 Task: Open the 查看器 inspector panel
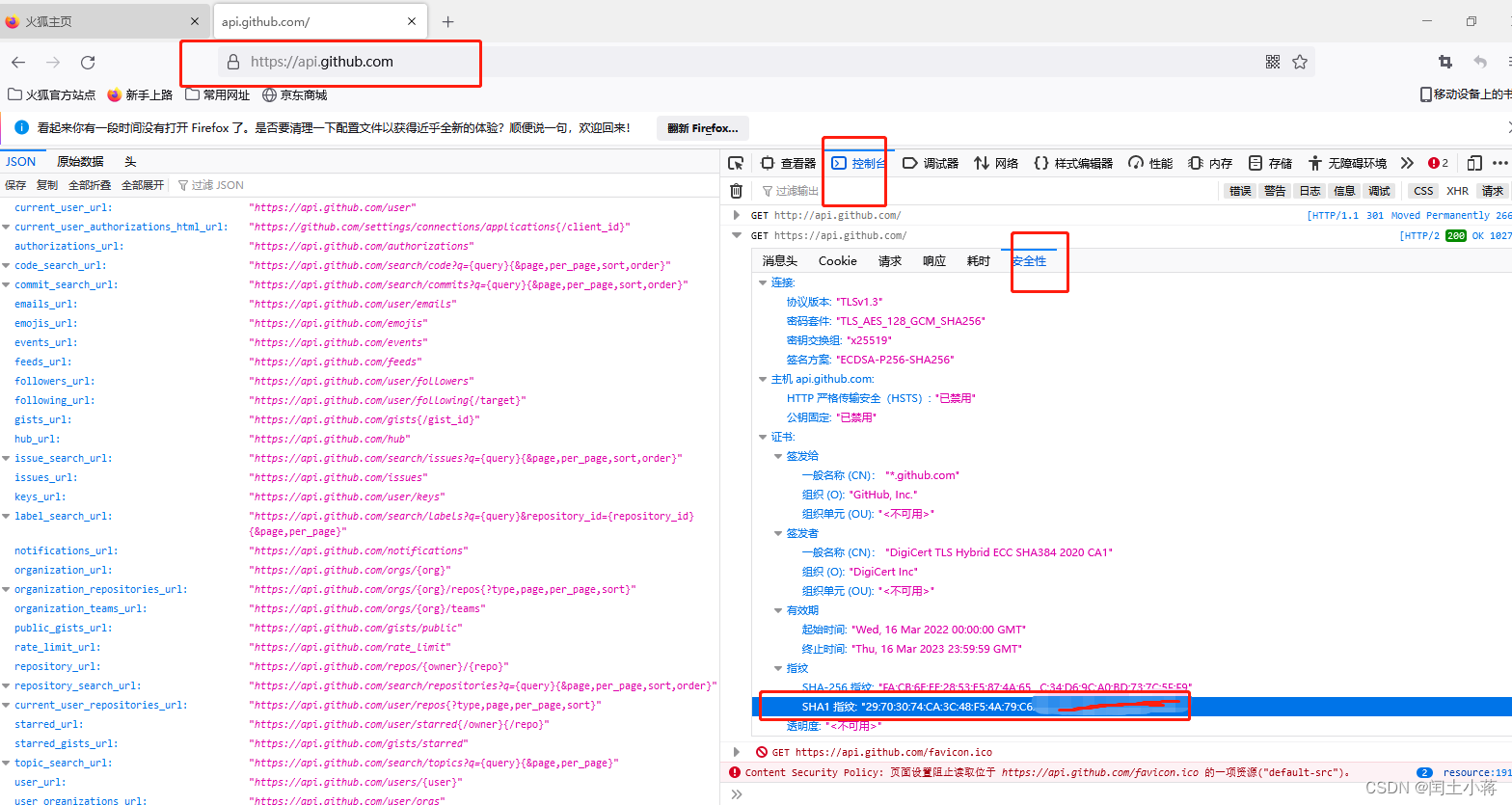coord(788,163)
